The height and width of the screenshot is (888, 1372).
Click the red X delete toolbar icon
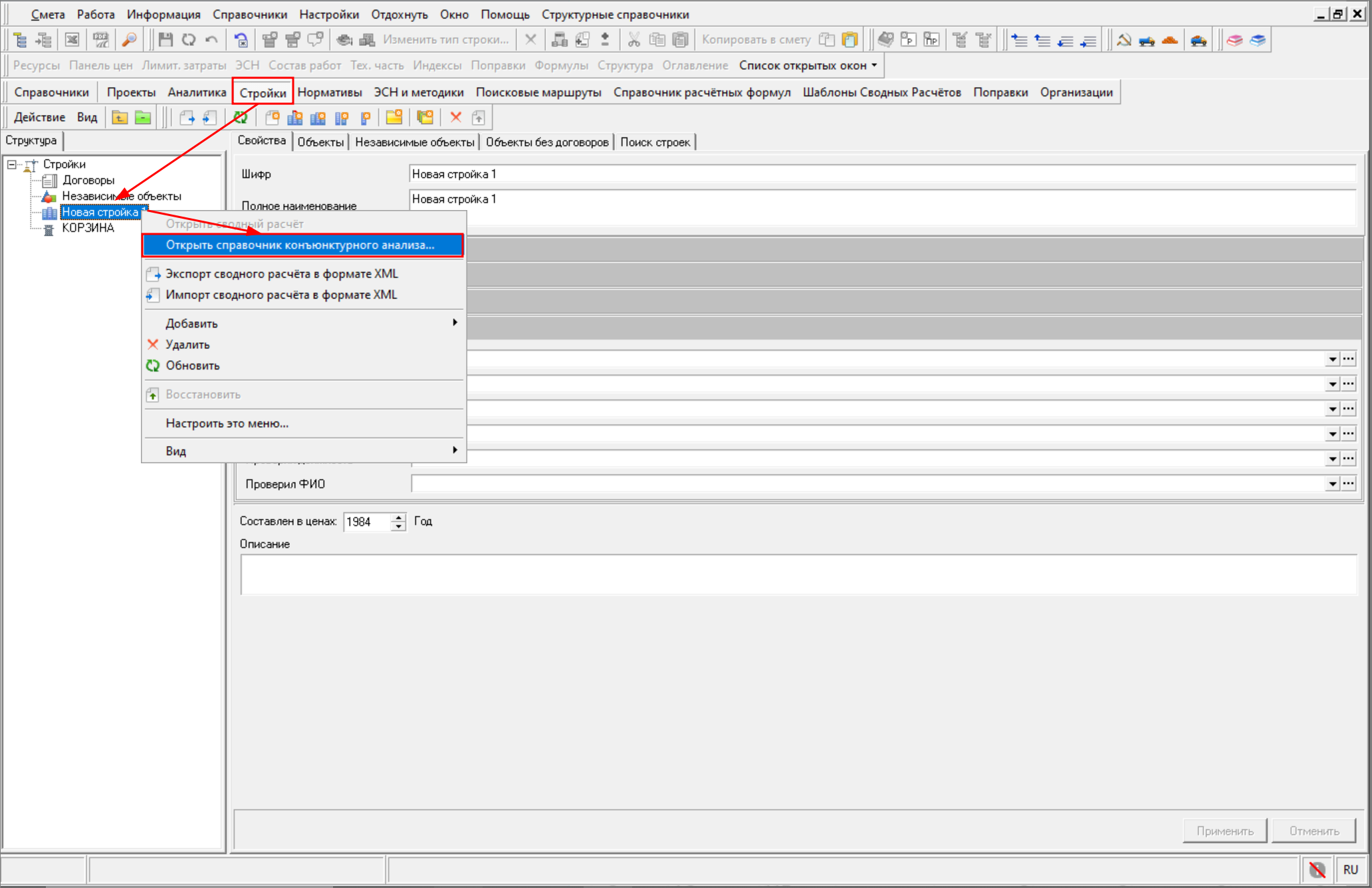click(x=456, y=118)
